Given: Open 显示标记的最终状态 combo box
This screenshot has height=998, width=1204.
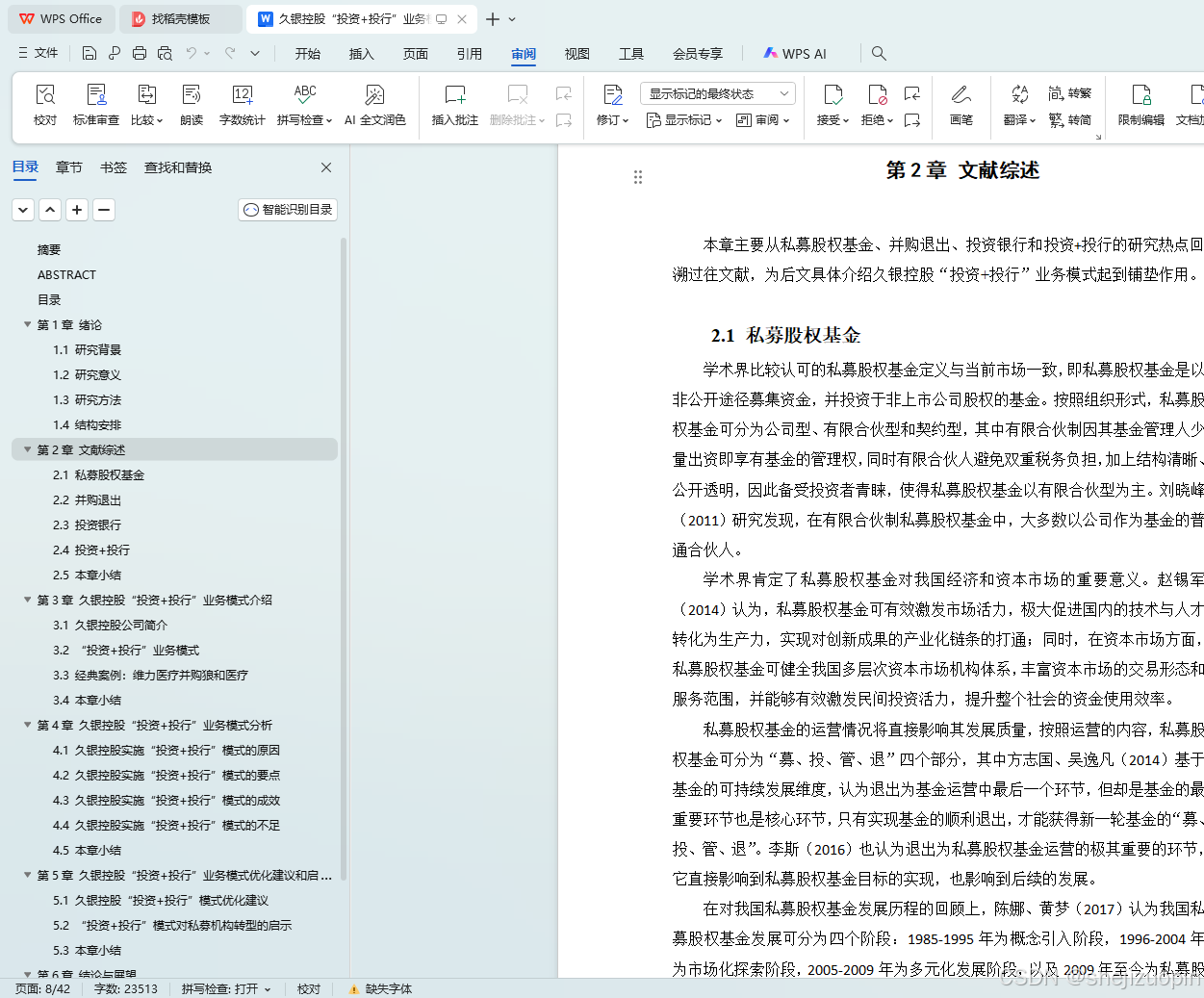Looking at the screenshot, I should (717, 93).
